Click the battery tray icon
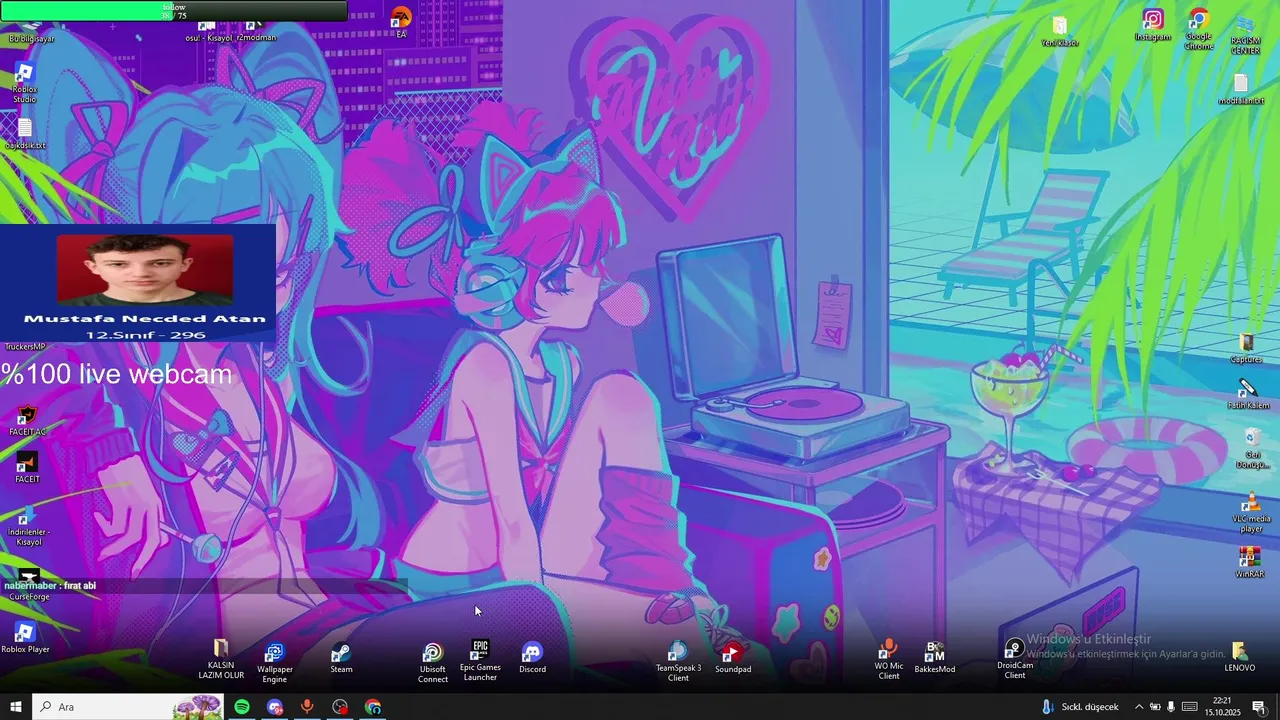Image resolution: width=1280 pixels, height=720 pixels. 1155,707
